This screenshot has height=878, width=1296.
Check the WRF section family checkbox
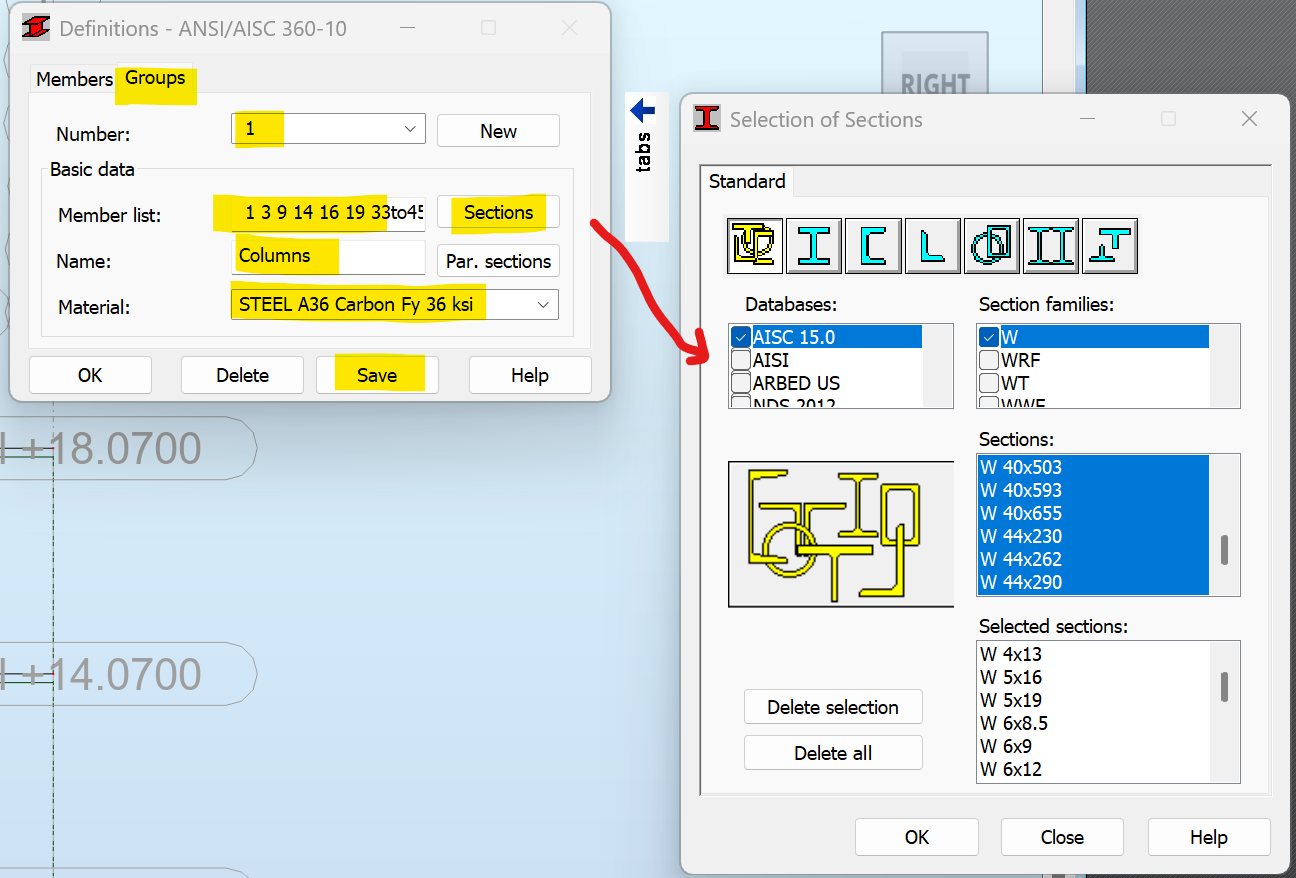pos(989,360)
